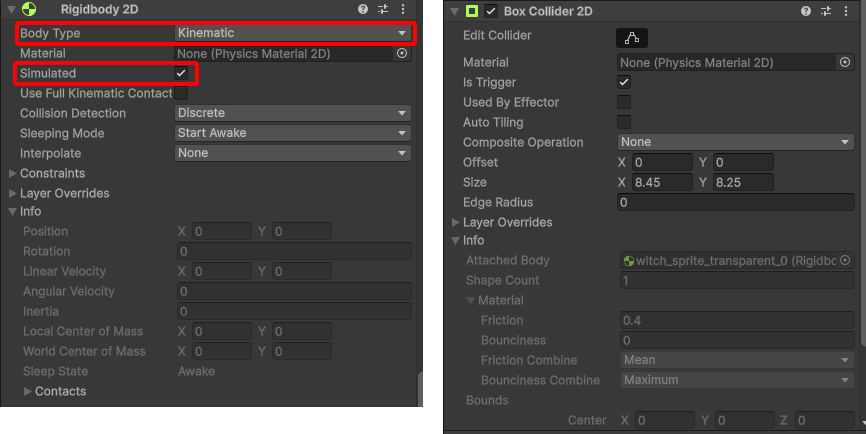Open Box Collider 2D three-dot menu
Image resolution: width=866 pixels, height=434 pixels.
(846, 11)
